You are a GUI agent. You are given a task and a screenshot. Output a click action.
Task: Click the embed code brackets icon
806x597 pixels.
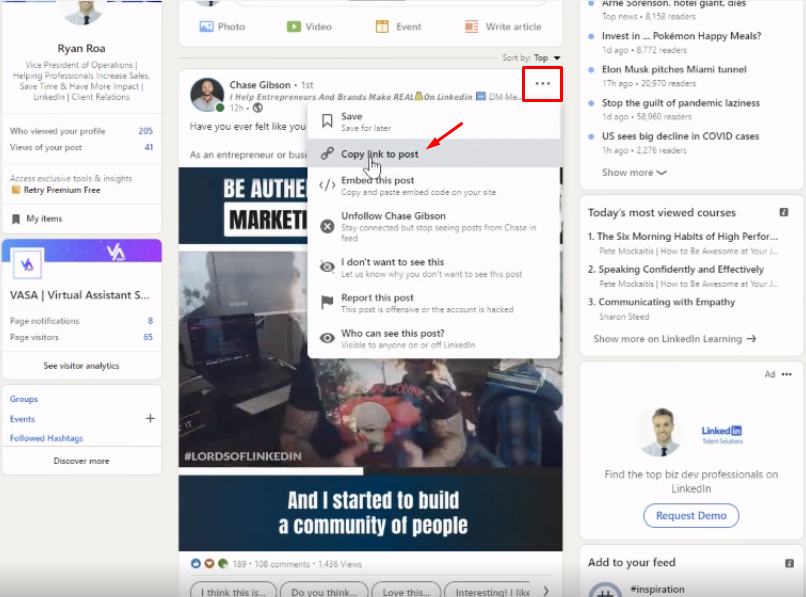pyautogui.click(x=327, y=185)
